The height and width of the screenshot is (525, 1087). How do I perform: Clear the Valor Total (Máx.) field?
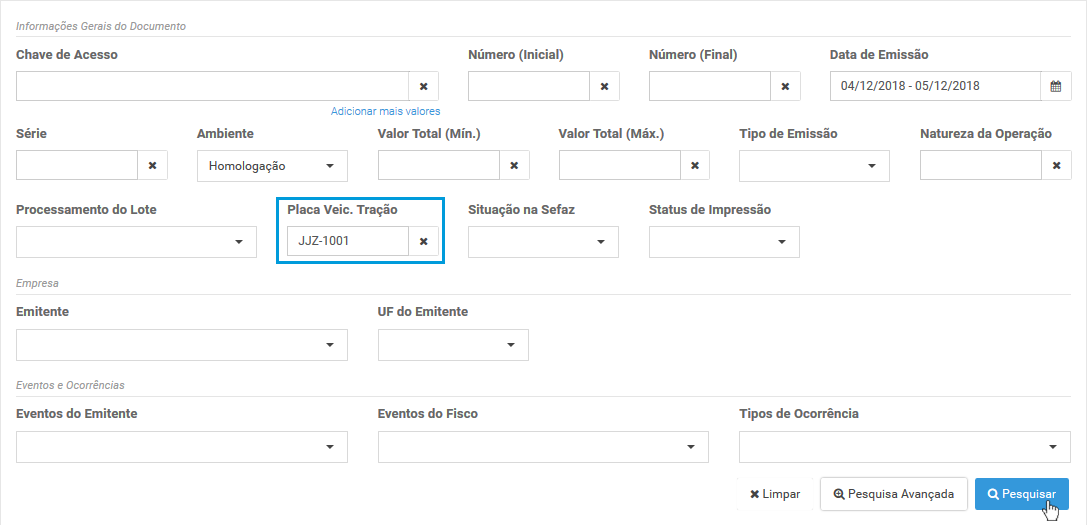(695, 166)
